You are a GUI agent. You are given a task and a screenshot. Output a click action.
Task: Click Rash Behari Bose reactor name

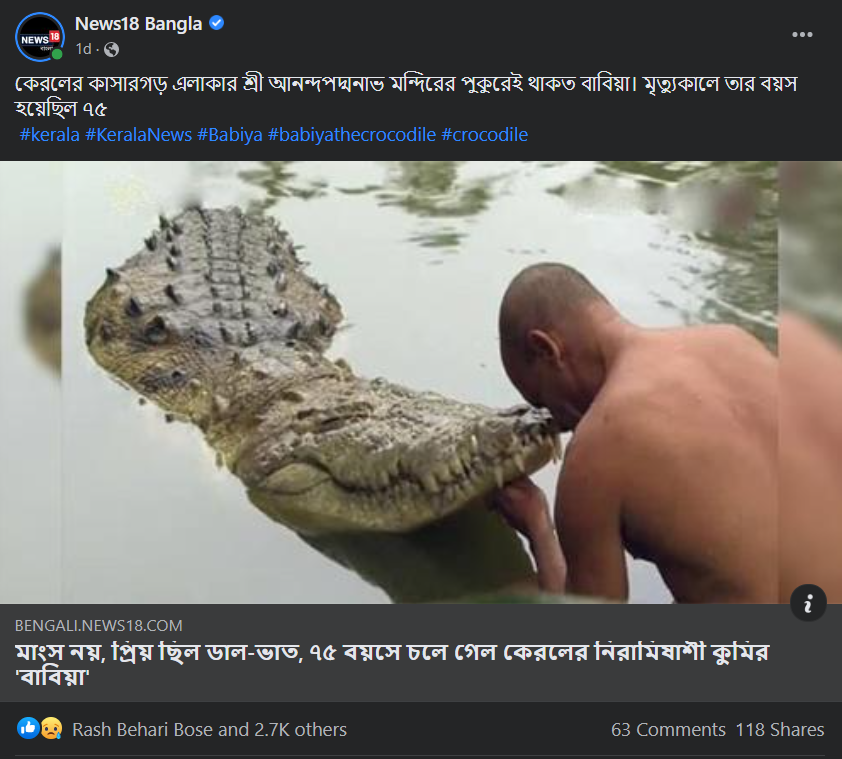133,729
